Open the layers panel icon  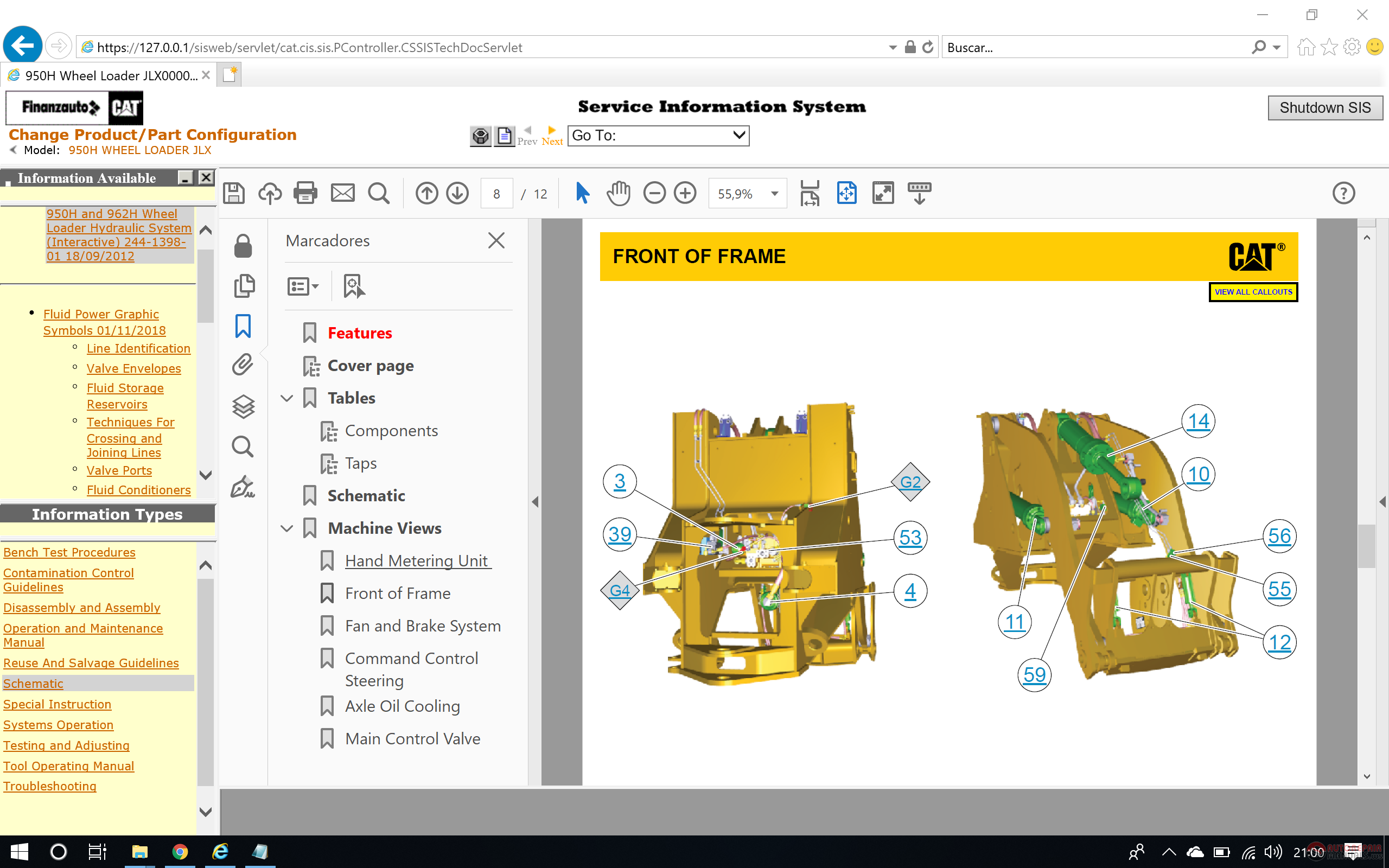pos(244,407)
